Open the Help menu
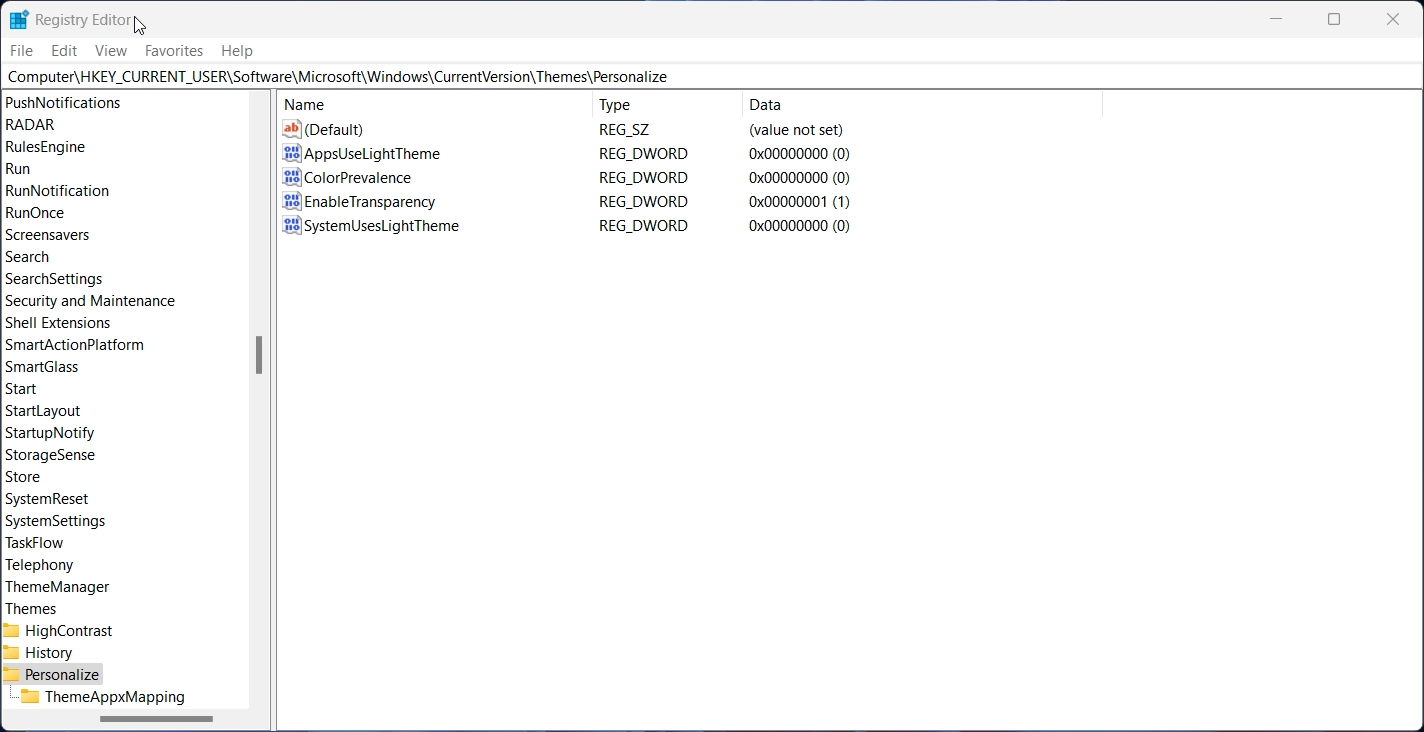Viewport: 1424px width, 732px height. (237, 50)
